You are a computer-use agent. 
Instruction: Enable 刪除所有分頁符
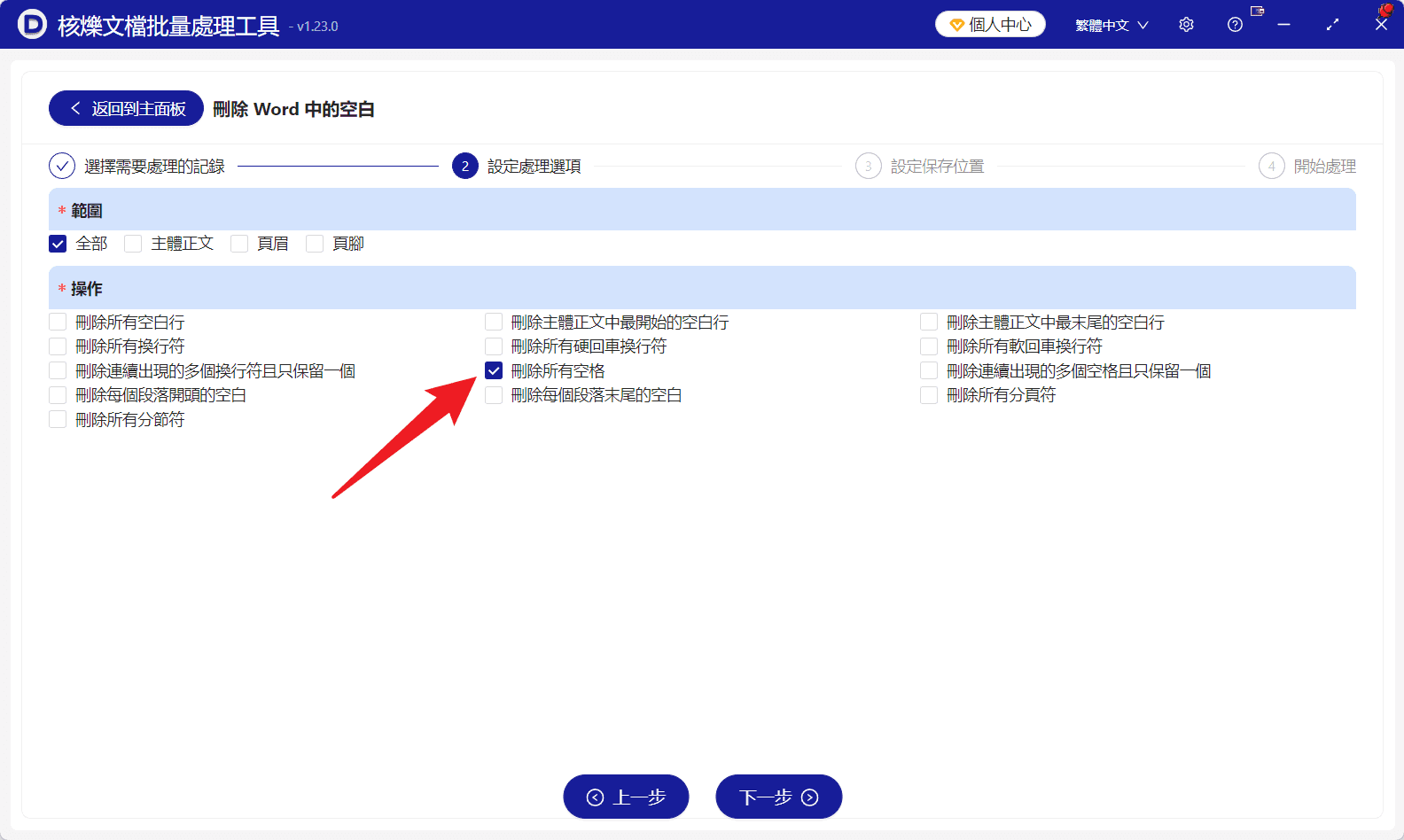coord(929,394)
